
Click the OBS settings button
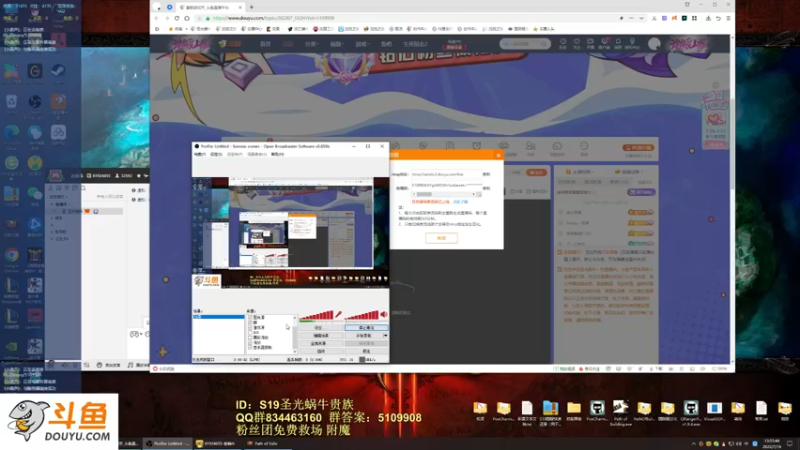tap(321, 328)
